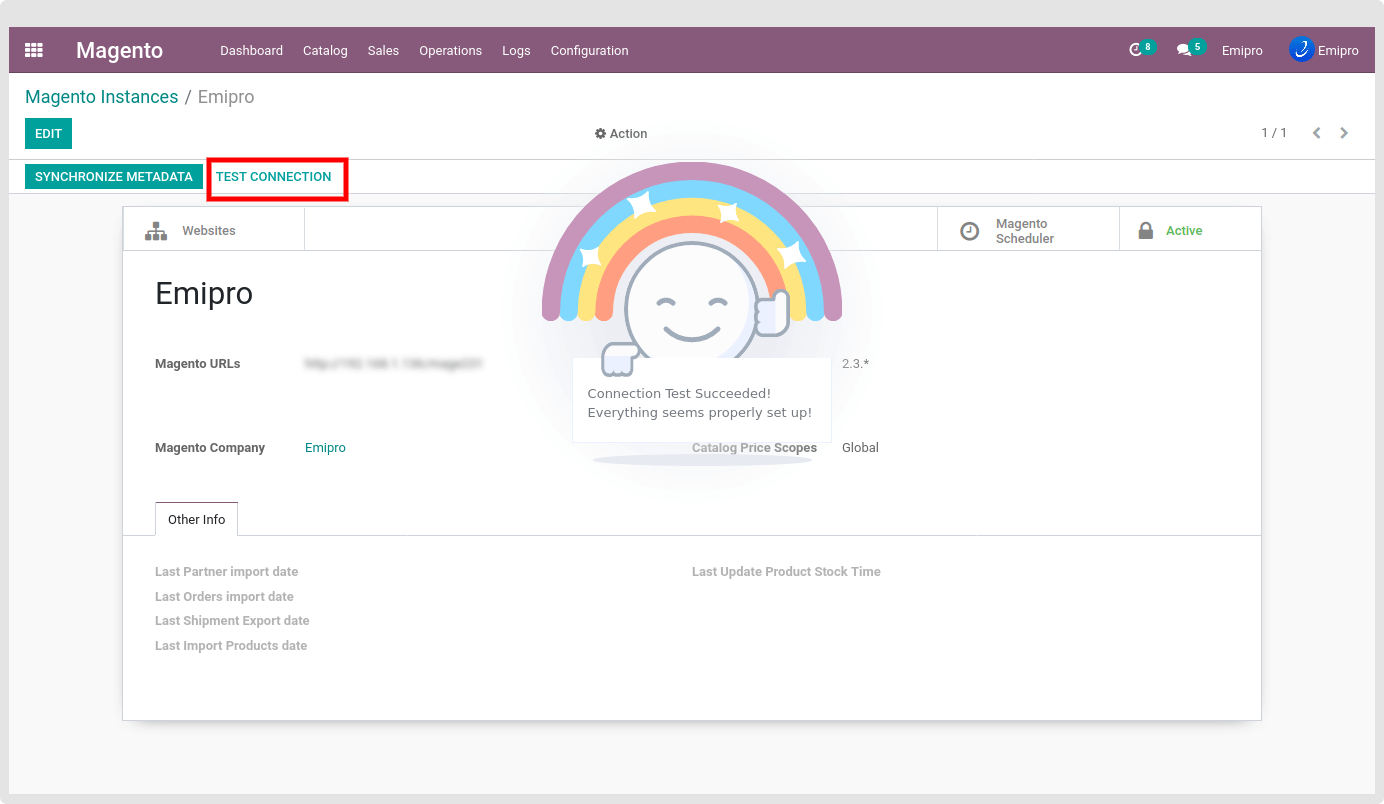Select the Other Info tab
The width and height of the screenshot is (1384, 804).
[x=196, y=520]
